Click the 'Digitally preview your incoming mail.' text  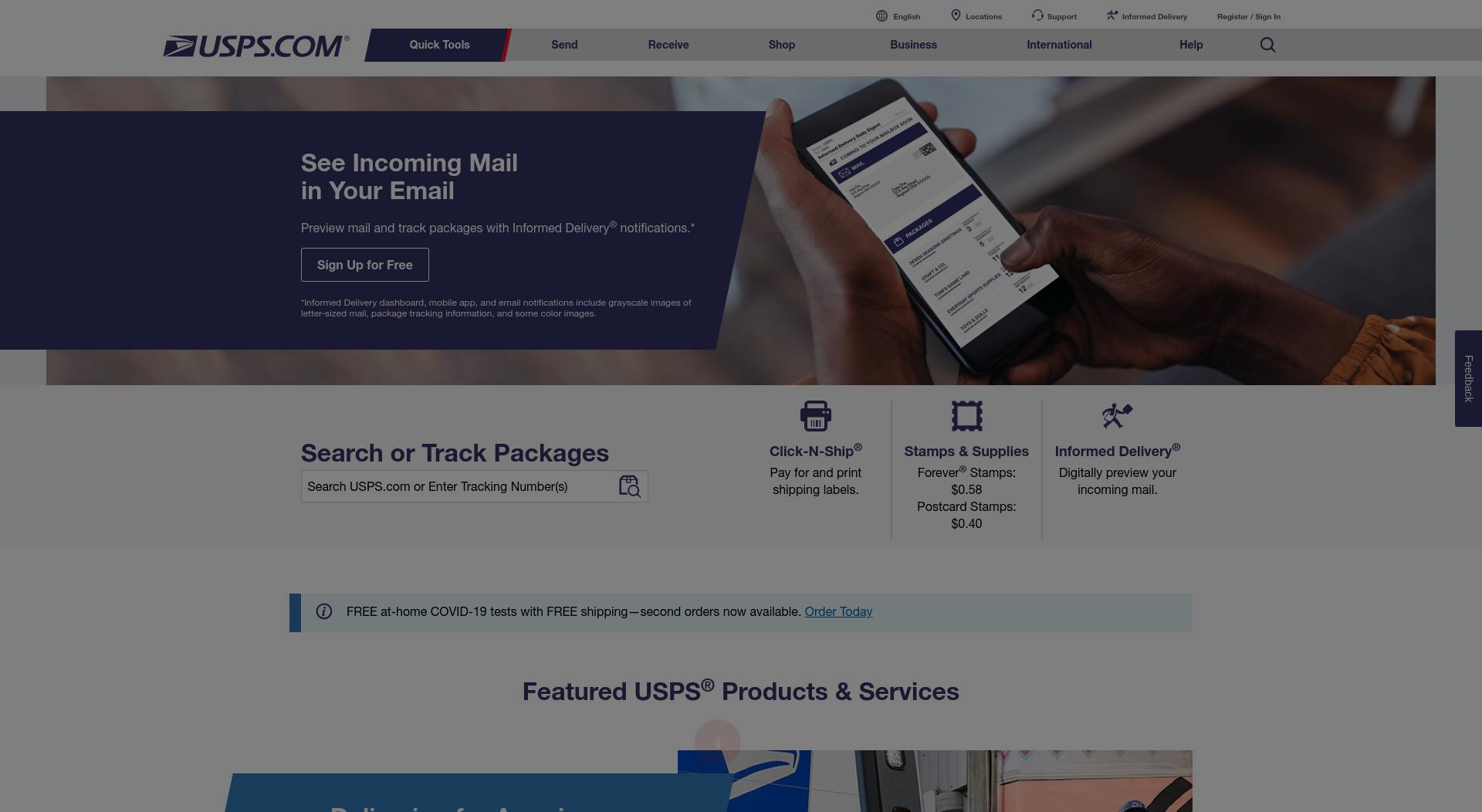(1117, 481)
